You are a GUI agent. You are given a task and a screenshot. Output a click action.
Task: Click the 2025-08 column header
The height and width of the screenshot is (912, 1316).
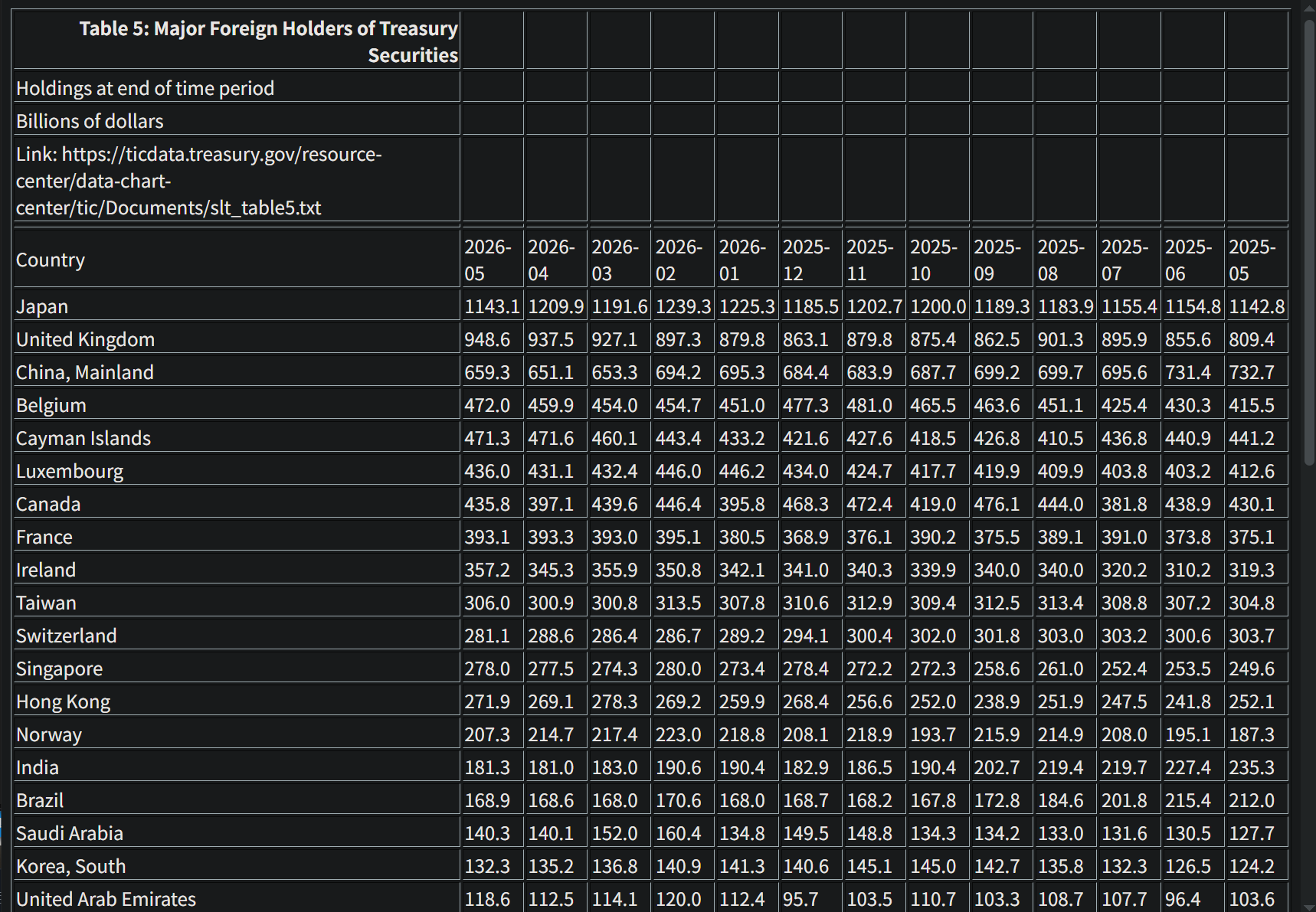point(1066,260)
